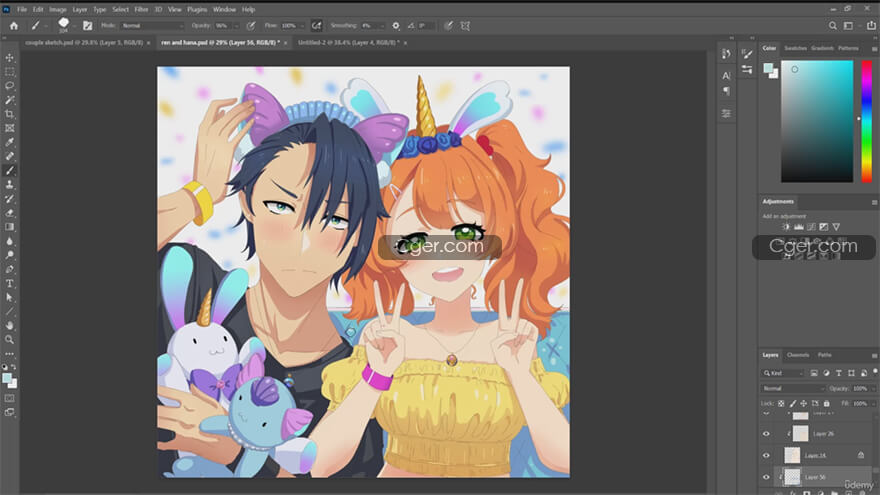The width and height of the screenshot is (880, 495).
Task: Toggle visibility of Layer 26
Action: coord(767,433)
